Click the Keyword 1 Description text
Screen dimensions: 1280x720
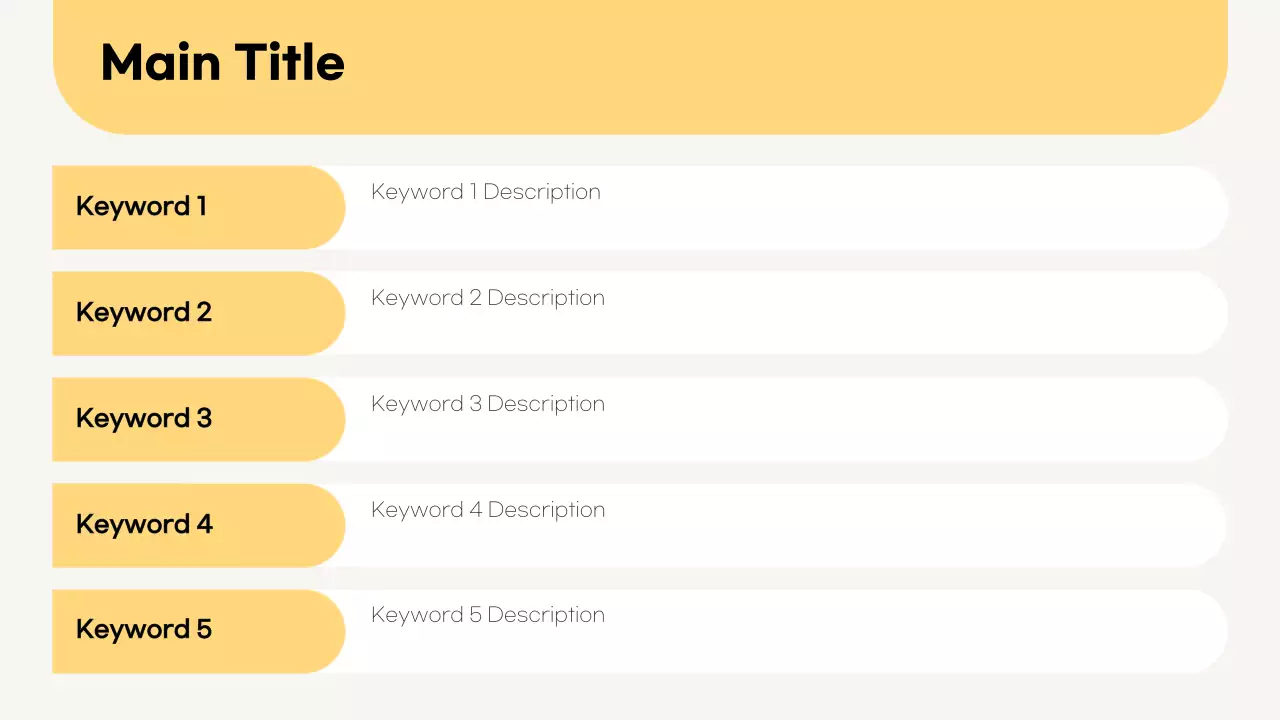486,192
